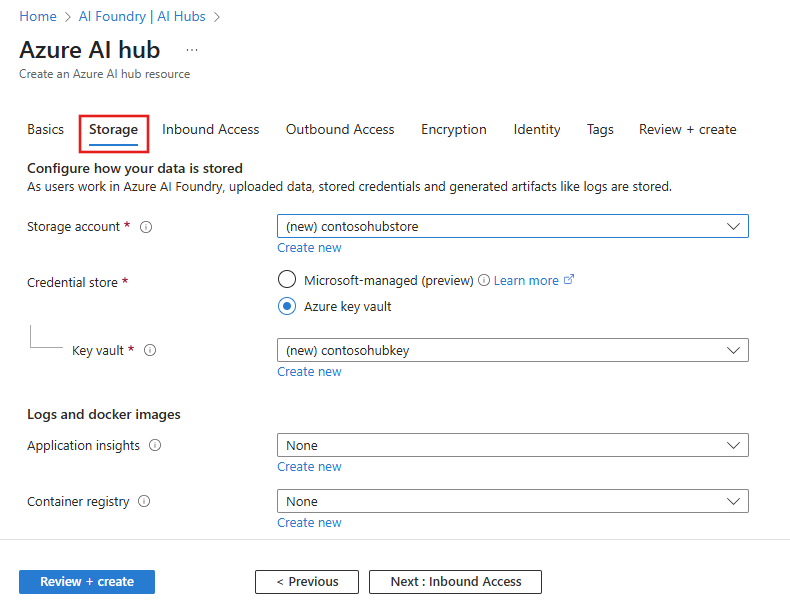790x614 pixels.
Task: Select the Azure key vault radio option
Action: 287,307
